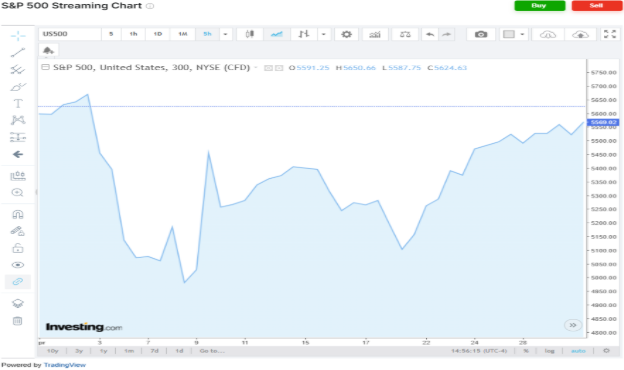Toggle log scale at chart bottom
The height and width of the screenshot is (370, 624).
[550, 351]
